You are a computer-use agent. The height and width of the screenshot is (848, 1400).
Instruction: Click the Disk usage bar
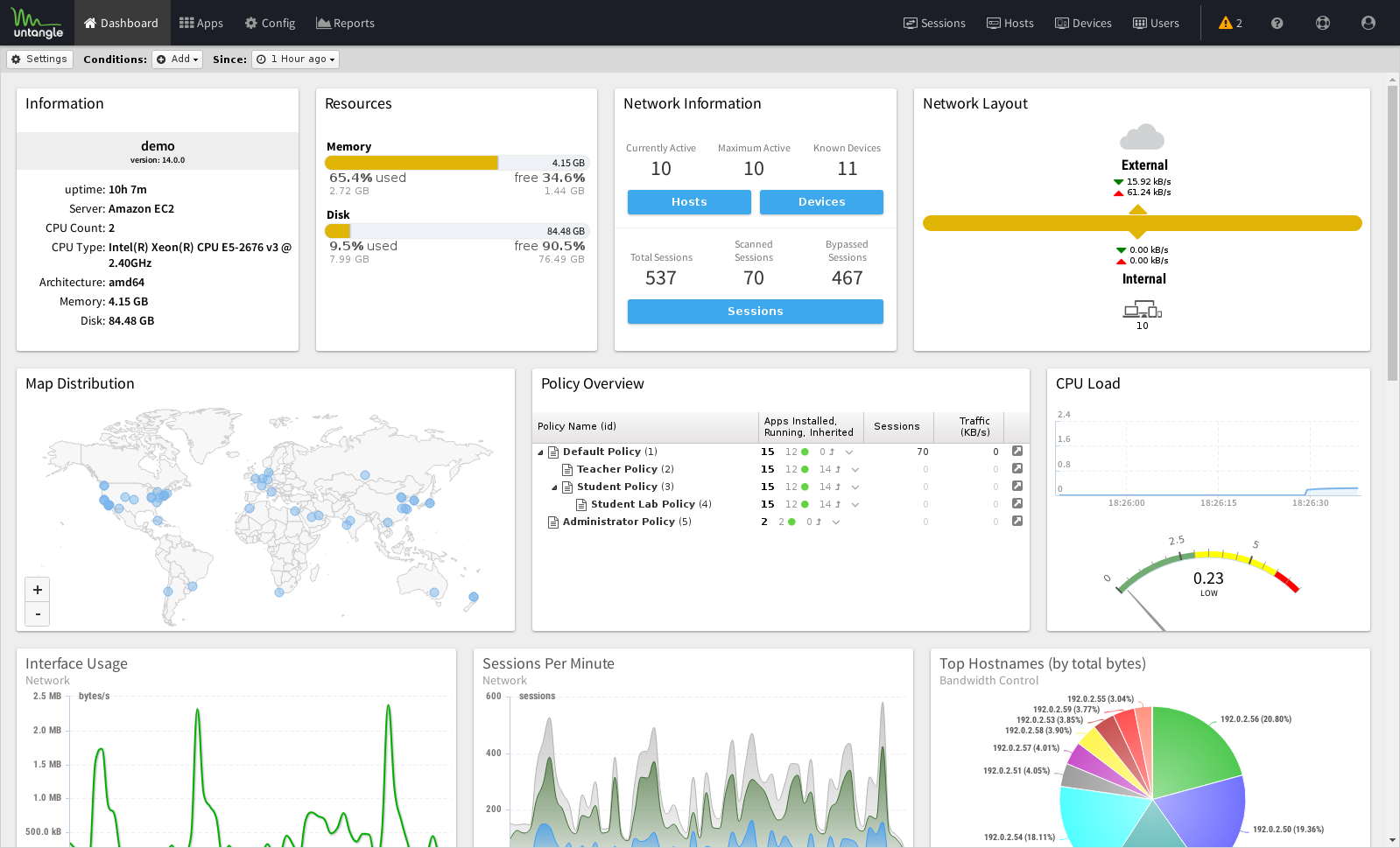click(x=457, y=231)
